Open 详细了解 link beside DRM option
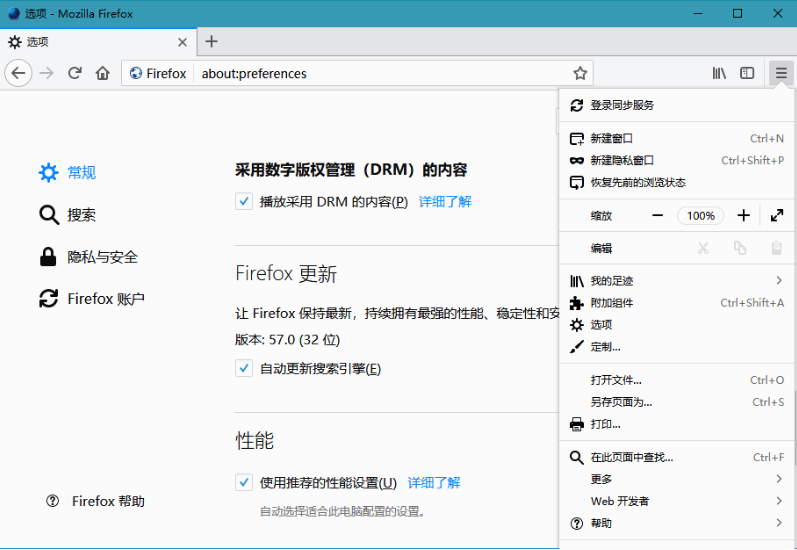 point(445,202)
